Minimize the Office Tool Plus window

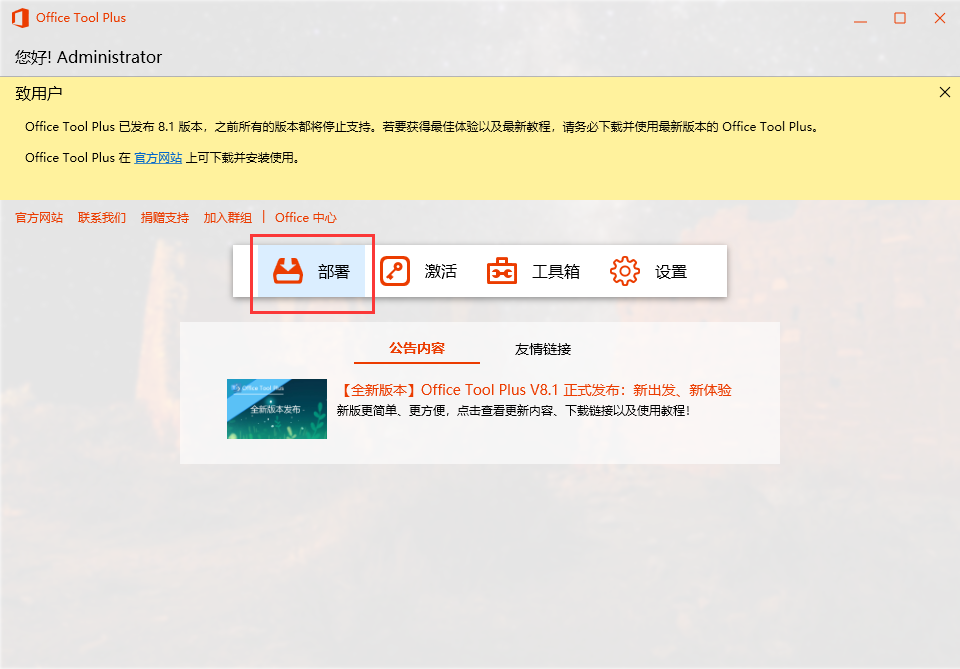tap(861, 17)
